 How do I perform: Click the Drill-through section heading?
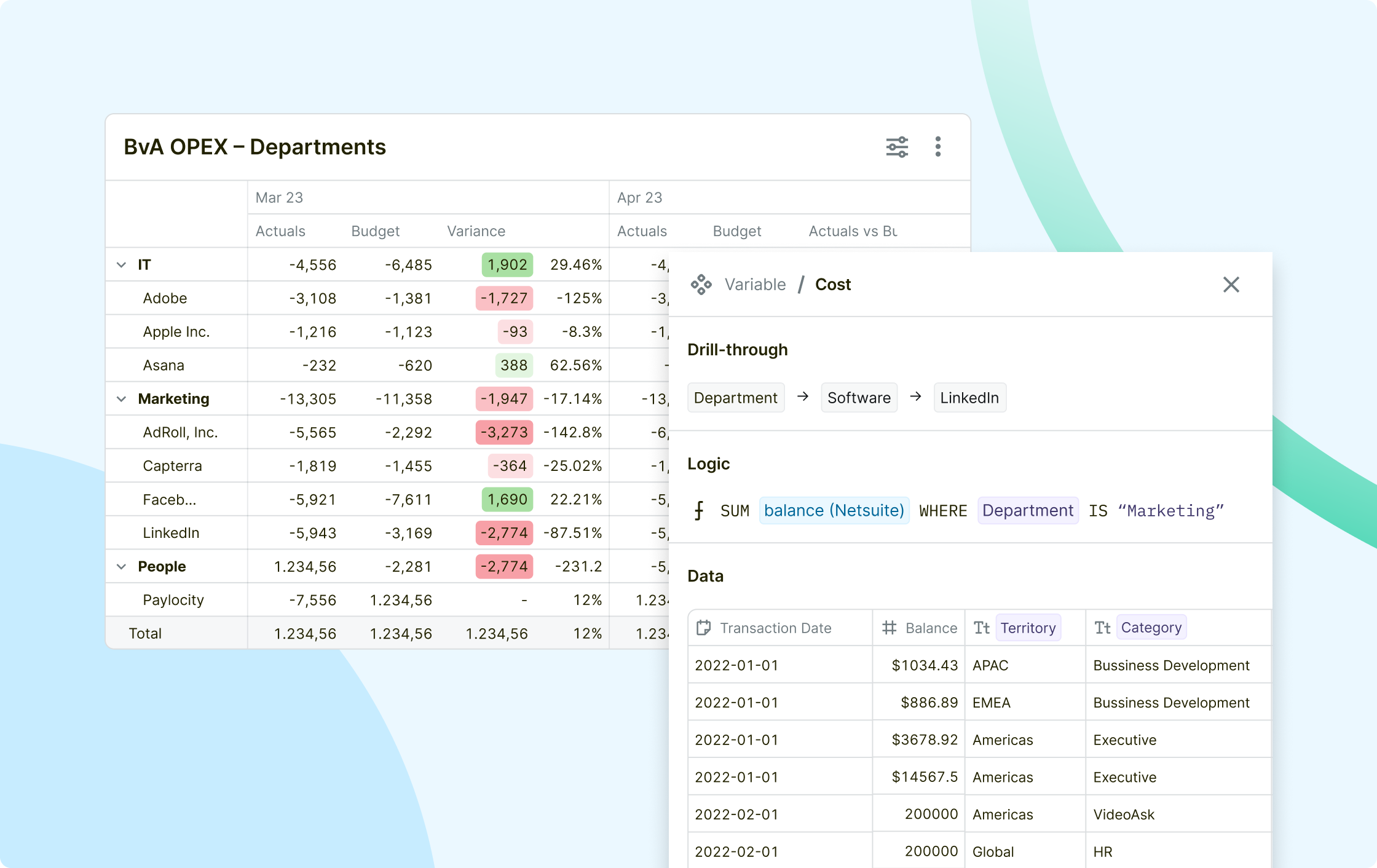737,350
